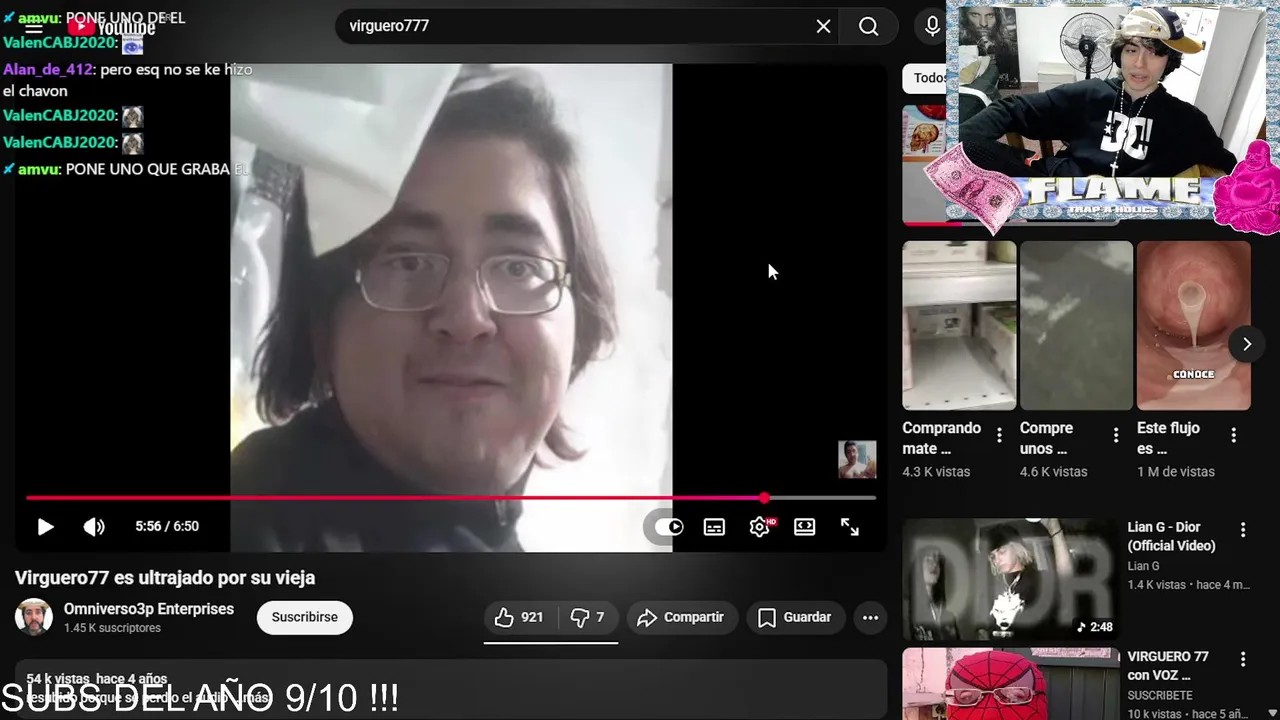The image size is (1280, 720).
Task: Open the Este flujo es short thumbnail
Action: pos(1193,325)
